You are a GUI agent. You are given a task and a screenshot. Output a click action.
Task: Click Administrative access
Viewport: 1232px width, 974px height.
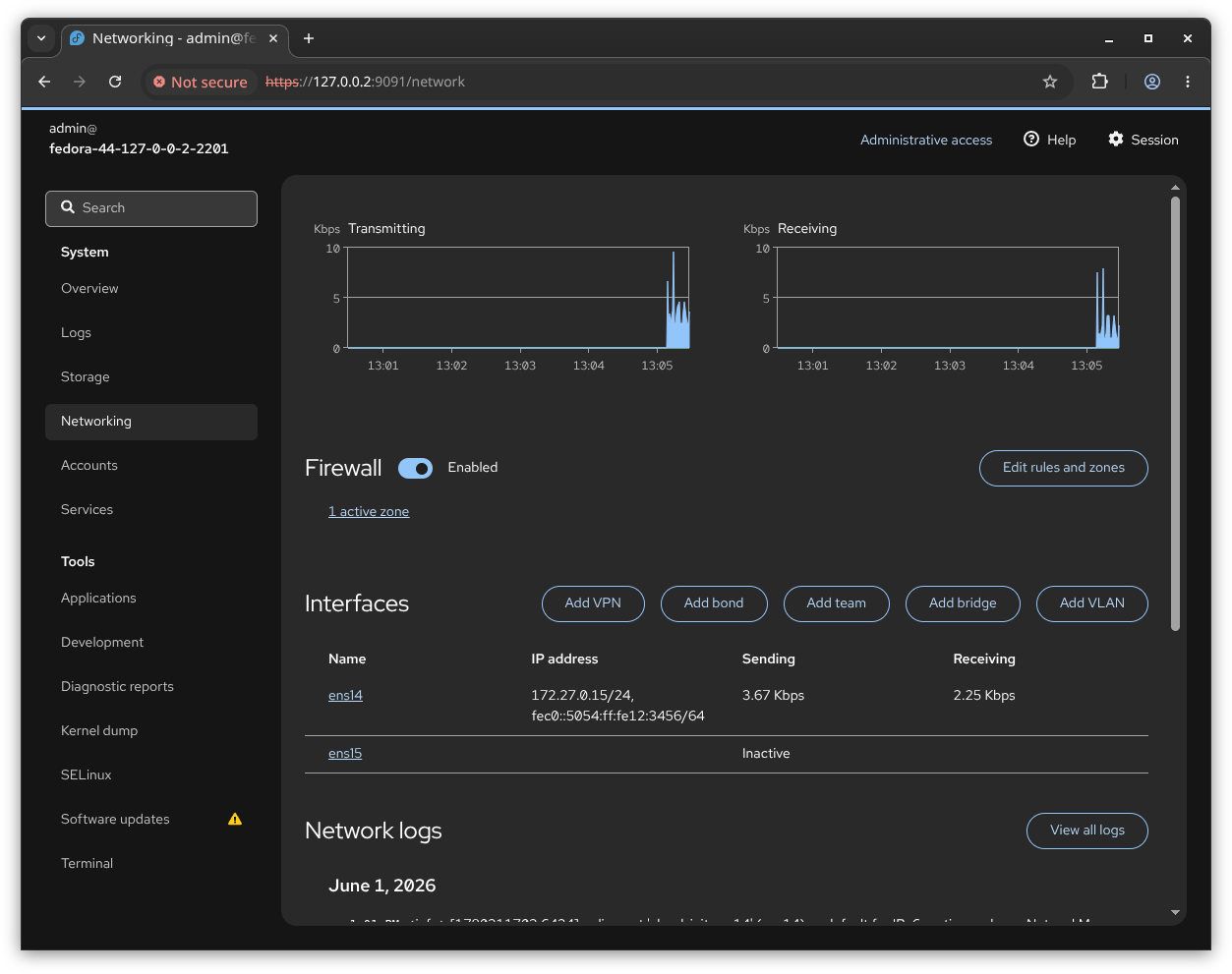[926, 141]
